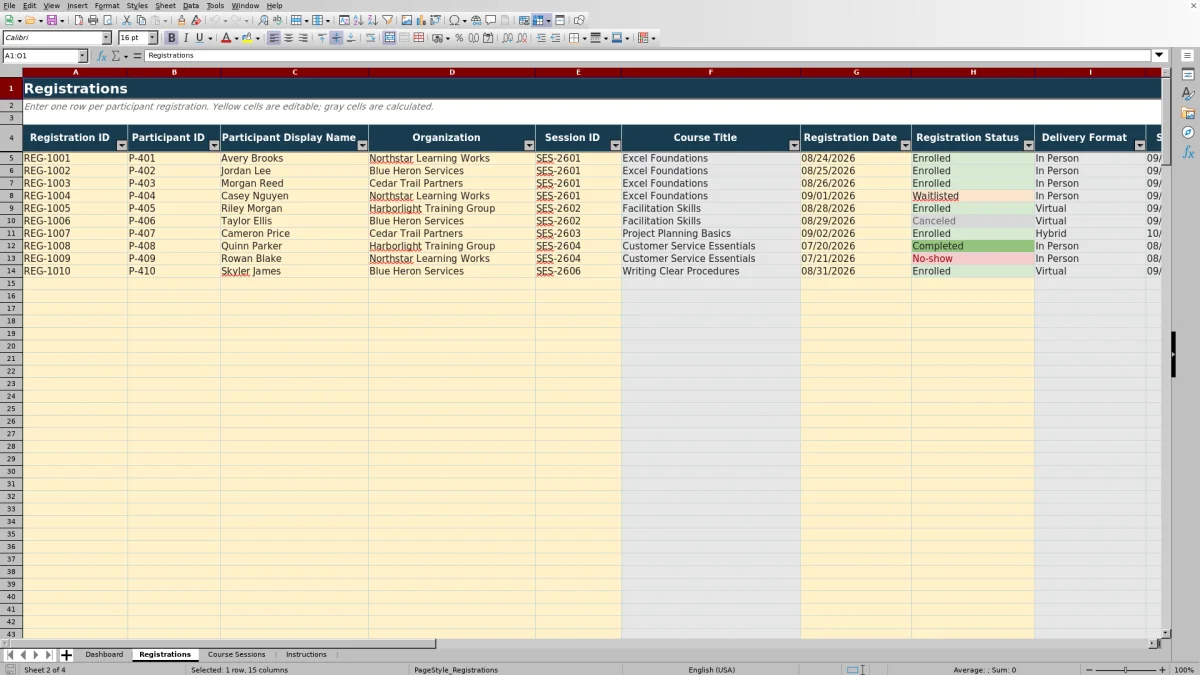The image size is (1200, 675).
Task: Format as percent icon
Action: tap(459, 38)
